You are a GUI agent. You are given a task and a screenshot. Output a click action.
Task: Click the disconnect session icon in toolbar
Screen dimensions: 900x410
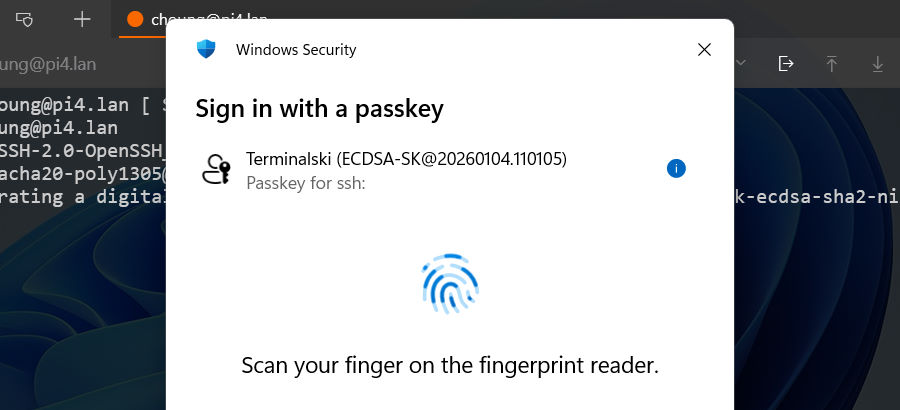click(x=786, y=63)
